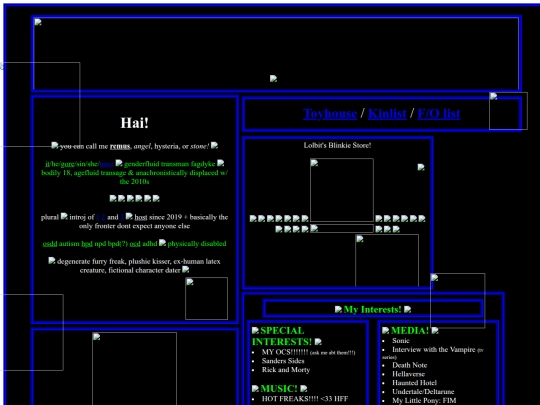Follow introject link '1'
Screen dimensions: 540x405
(x=98, y=217)
